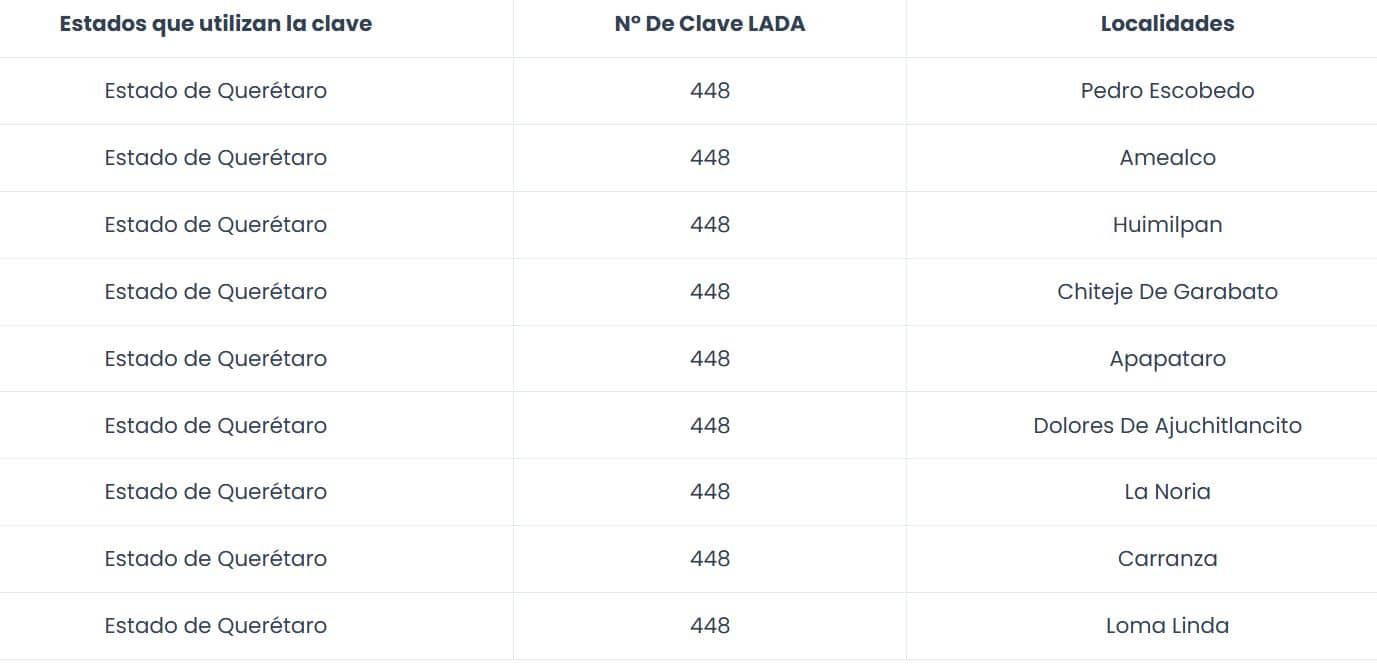The height and width of the screenshot is (664, 1377).
Task: Click the 'Pedro Escobedo' locality cell
Action: pyautogui.click(x=1167, y=91)
